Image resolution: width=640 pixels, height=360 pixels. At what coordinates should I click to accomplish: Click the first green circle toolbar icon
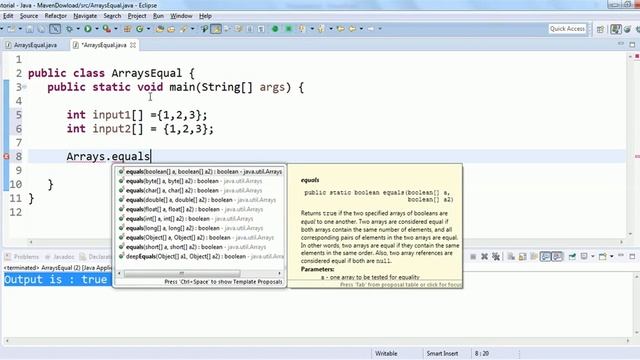(275, 29)
